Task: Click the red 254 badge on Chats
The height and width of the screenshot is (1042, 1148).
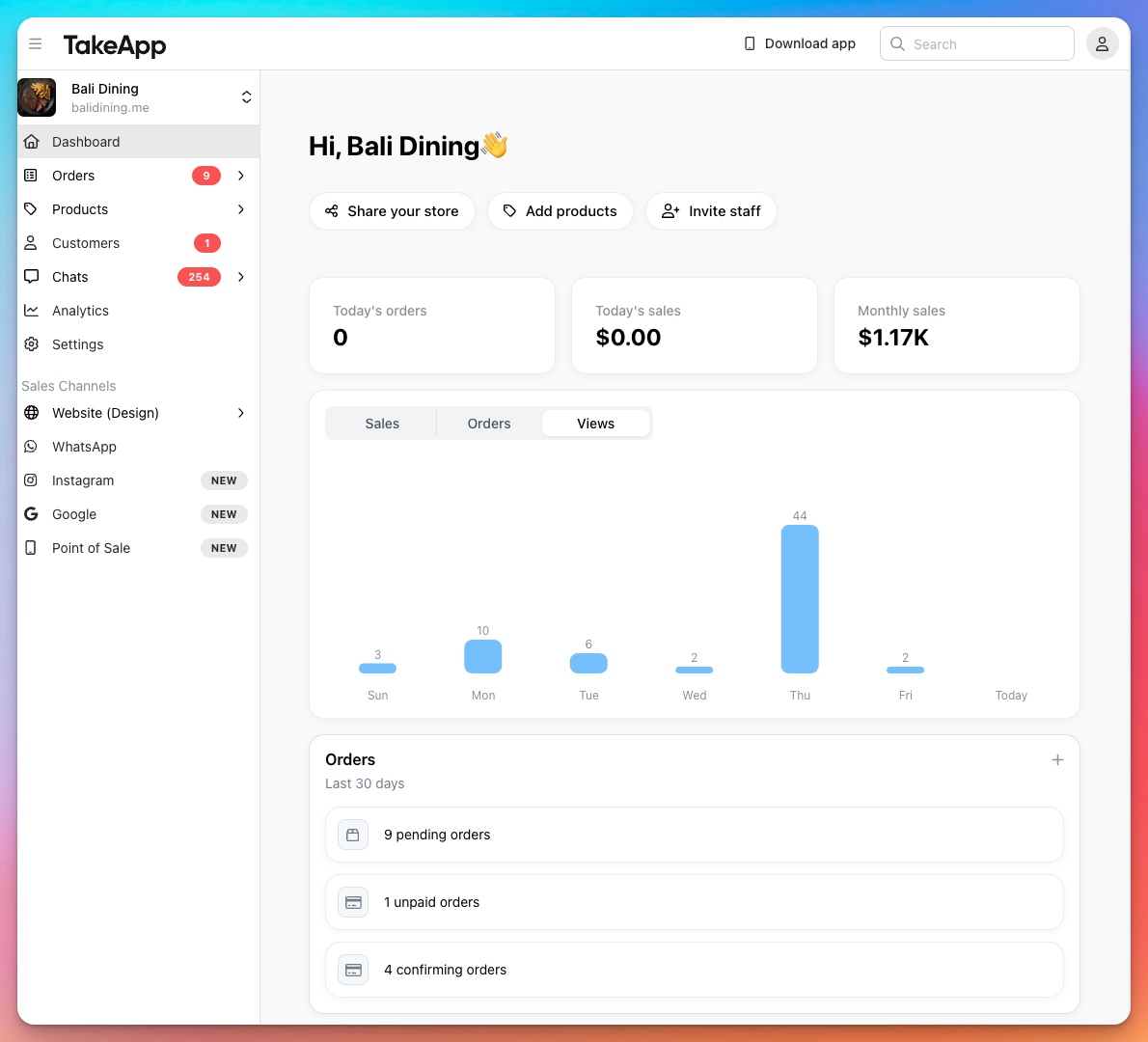Action: point(199,277)
